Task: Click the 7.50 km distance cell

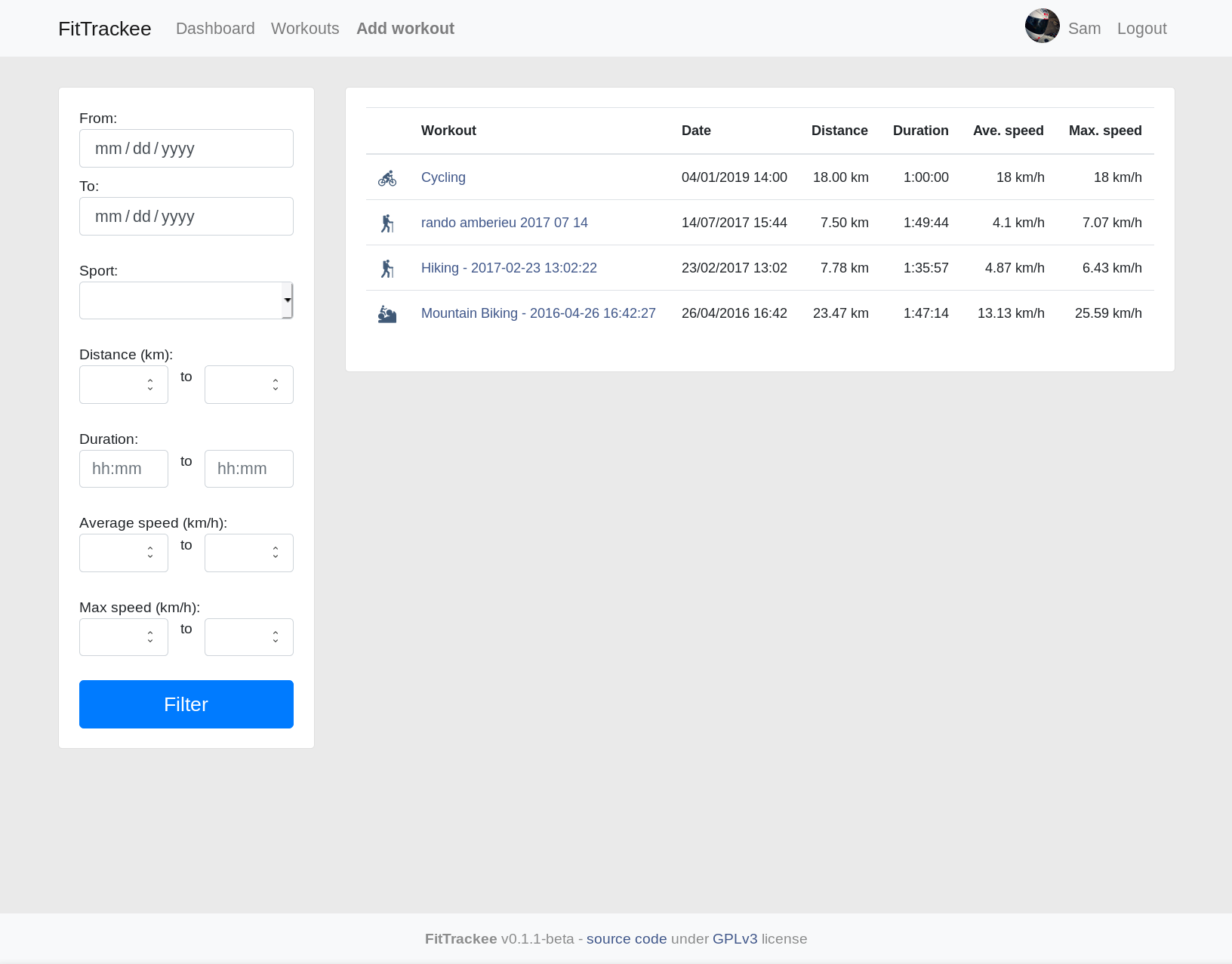Action: tap(845, 223)
